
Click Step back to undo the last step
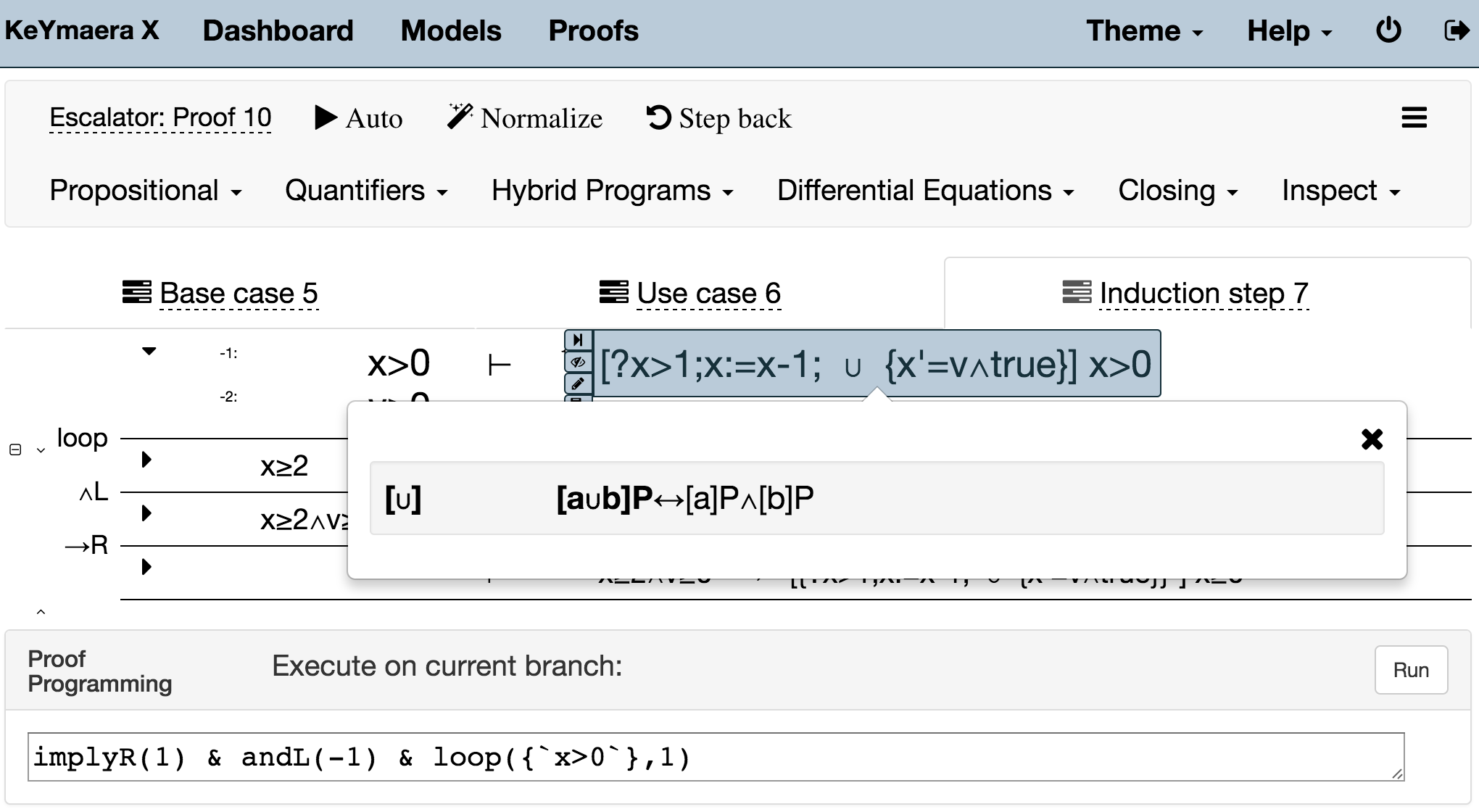(x=718, y=118)
